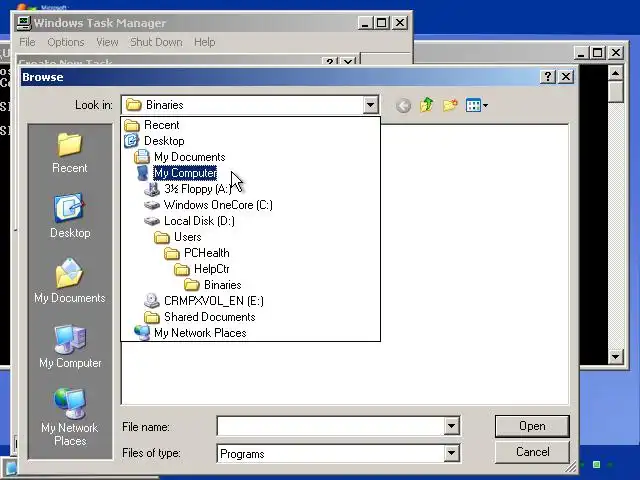The width and height of the screenshot is (640, 480).
Task: Choose Local Disk (D:) drive
Action: 199,221
